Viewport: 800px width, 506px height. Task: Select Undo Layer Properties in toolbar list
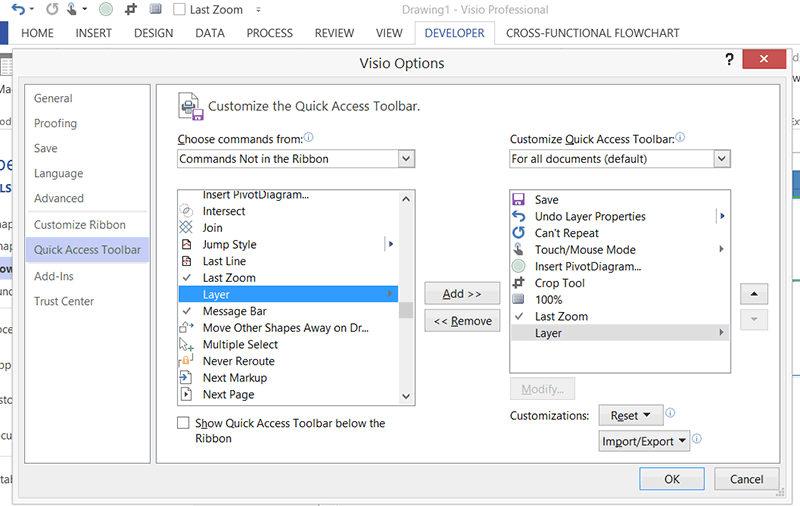pos(619,216)
